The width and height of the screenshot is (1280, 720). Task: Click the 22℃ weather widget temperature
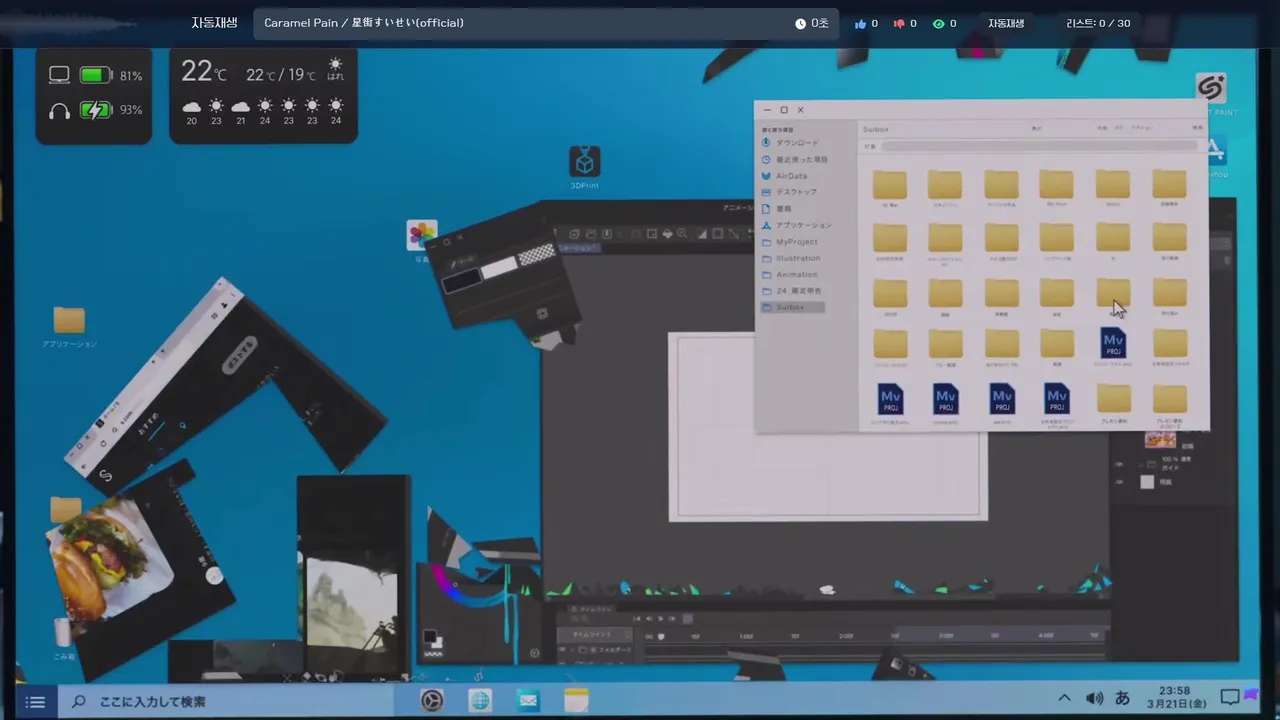click(x=204, y=72)
